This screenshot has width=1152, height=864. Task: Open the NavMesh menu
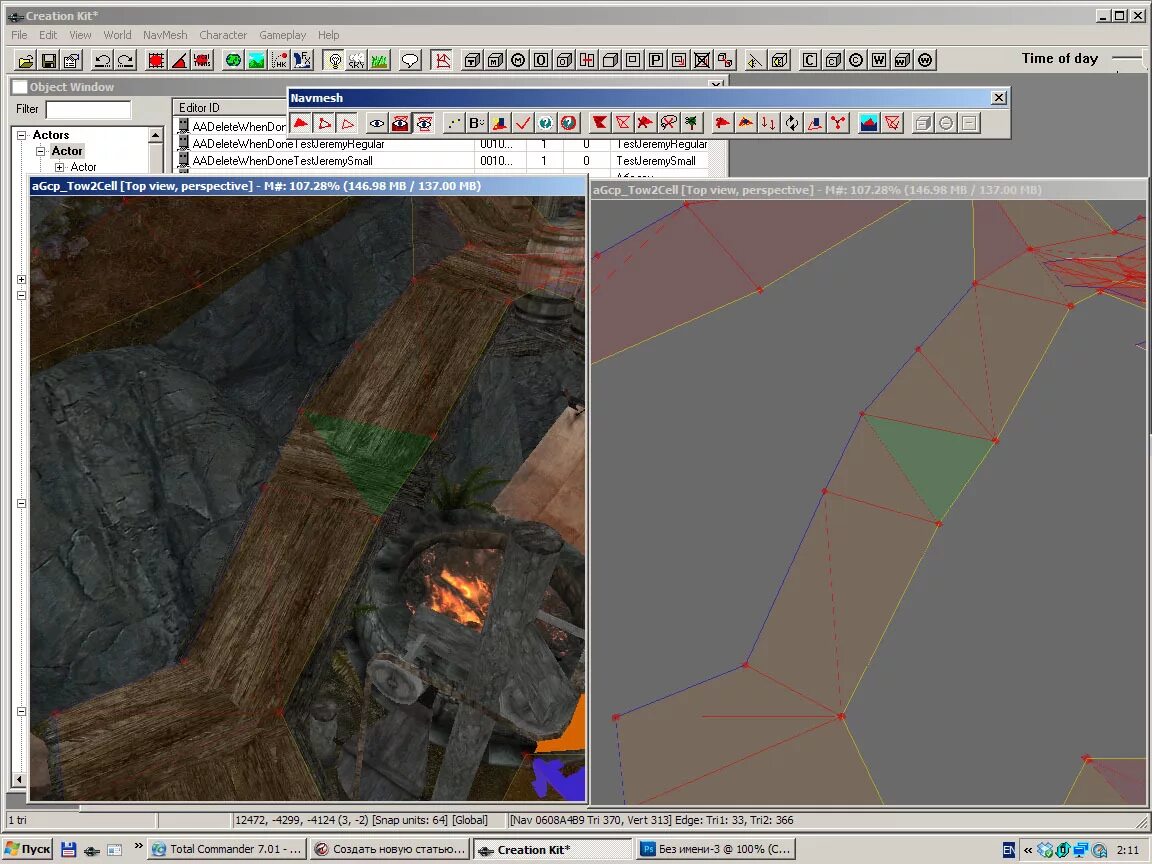coord(164,35)
